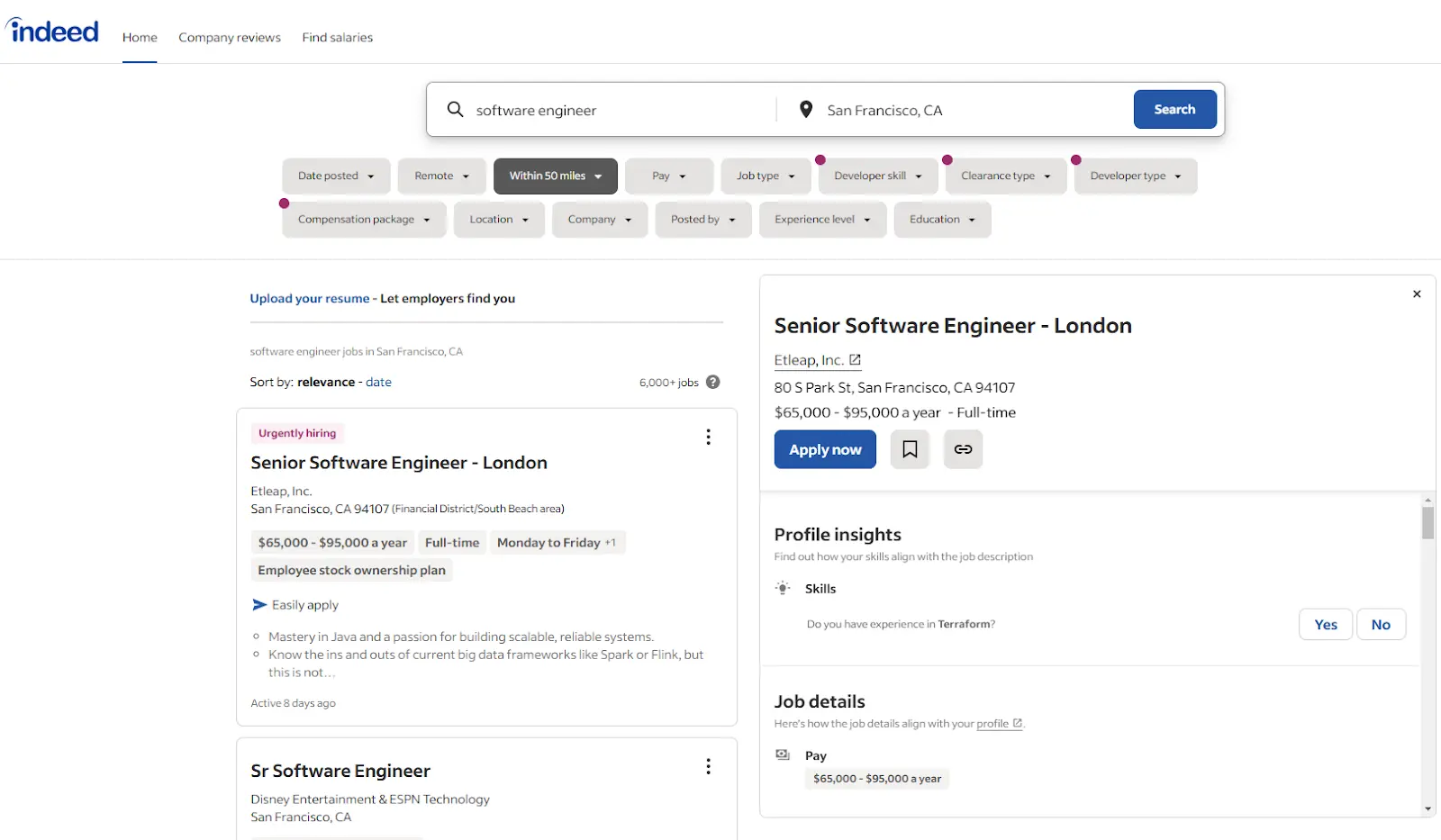
Task: Sort results by date
Action: (378, 382)
